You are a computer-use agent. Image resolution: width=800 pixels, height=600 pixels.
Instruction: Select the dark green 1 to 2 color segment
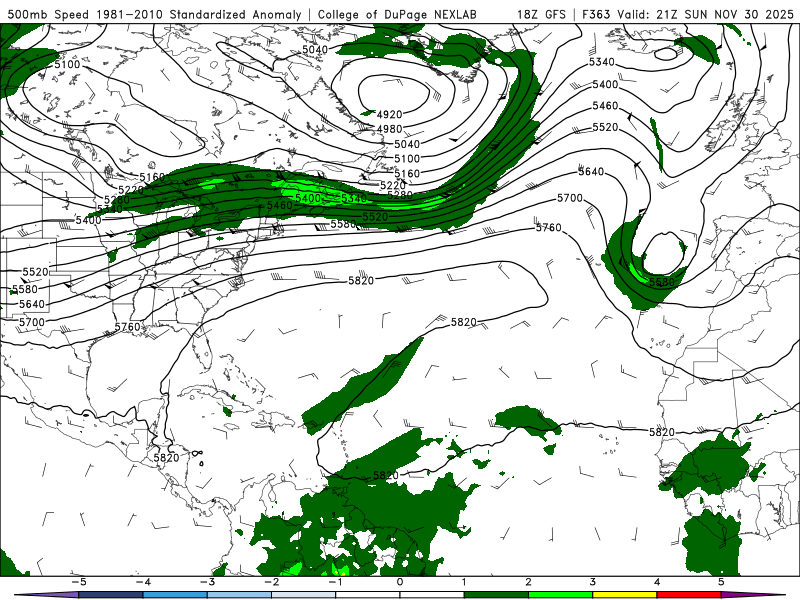(496, 595)
